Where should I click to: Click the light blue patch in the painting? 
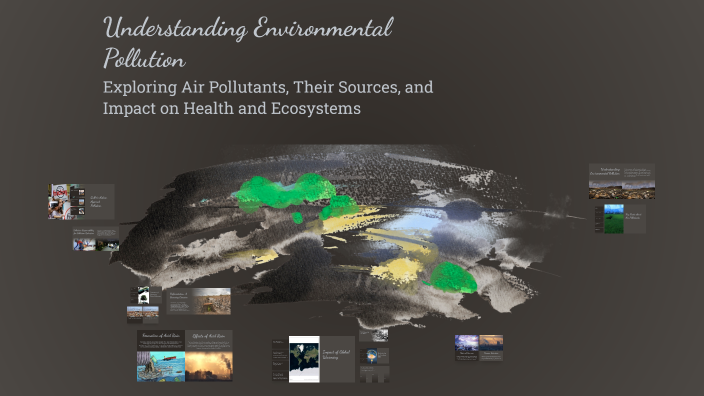coord(415,223)
